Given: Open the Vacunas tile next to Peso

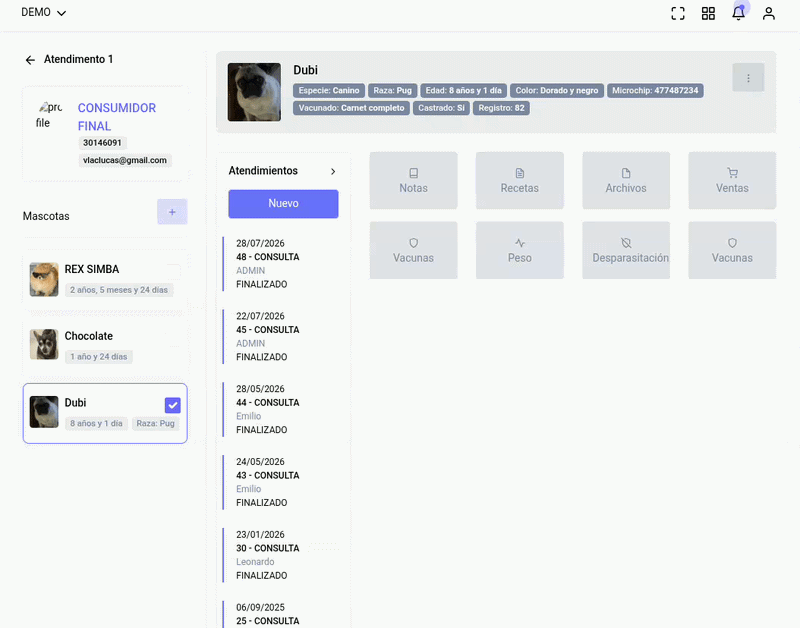Looking at the screenshot, I should pos(413,250).
